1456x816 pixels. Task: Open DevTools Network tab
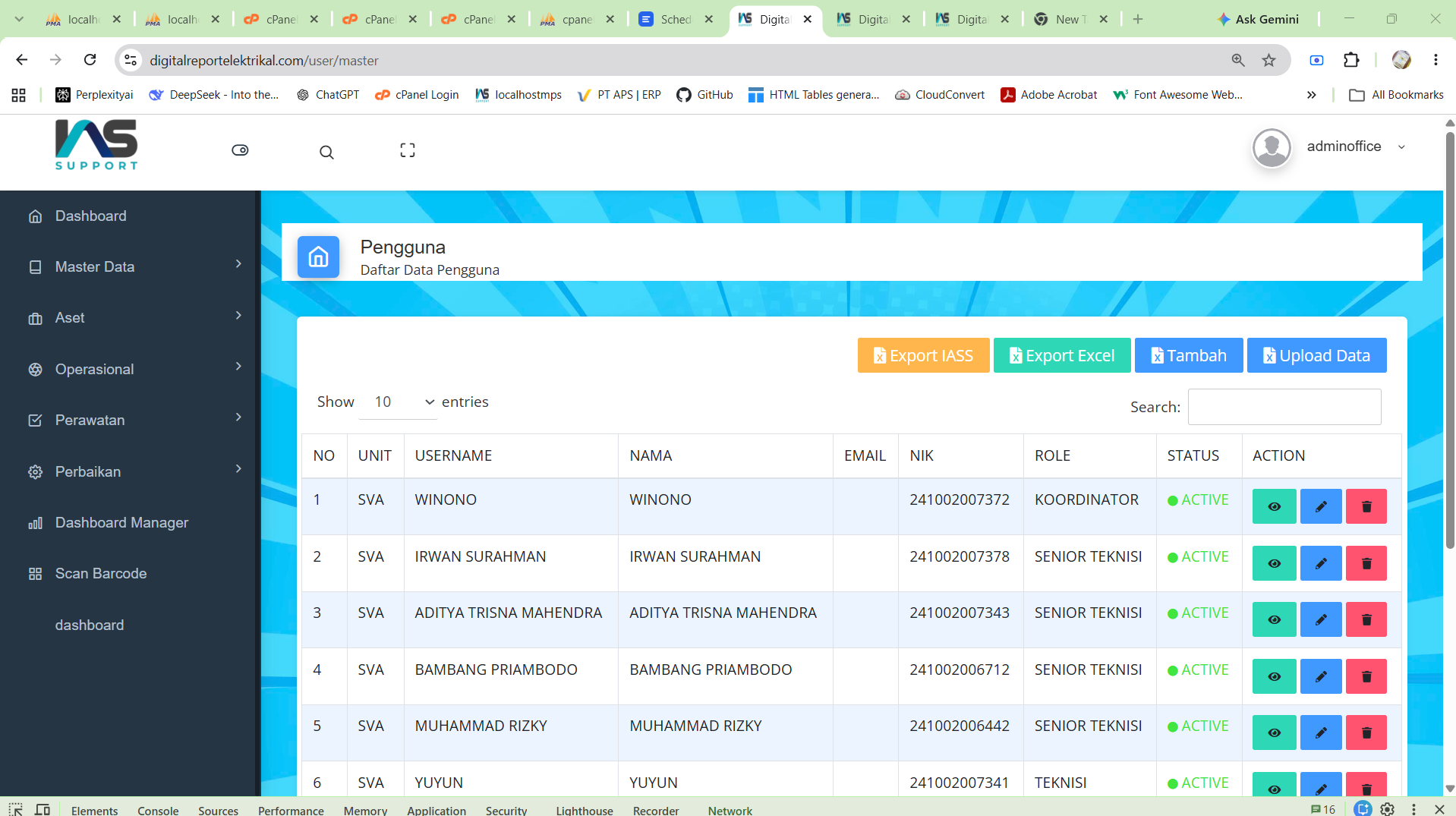pos(730,809)
